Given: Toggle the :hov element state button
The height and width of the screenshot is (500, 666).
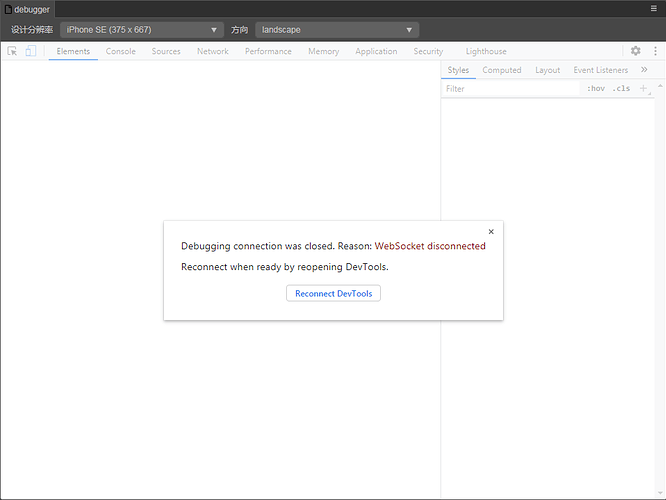Looking at the screenshot, I should [596, 88].
